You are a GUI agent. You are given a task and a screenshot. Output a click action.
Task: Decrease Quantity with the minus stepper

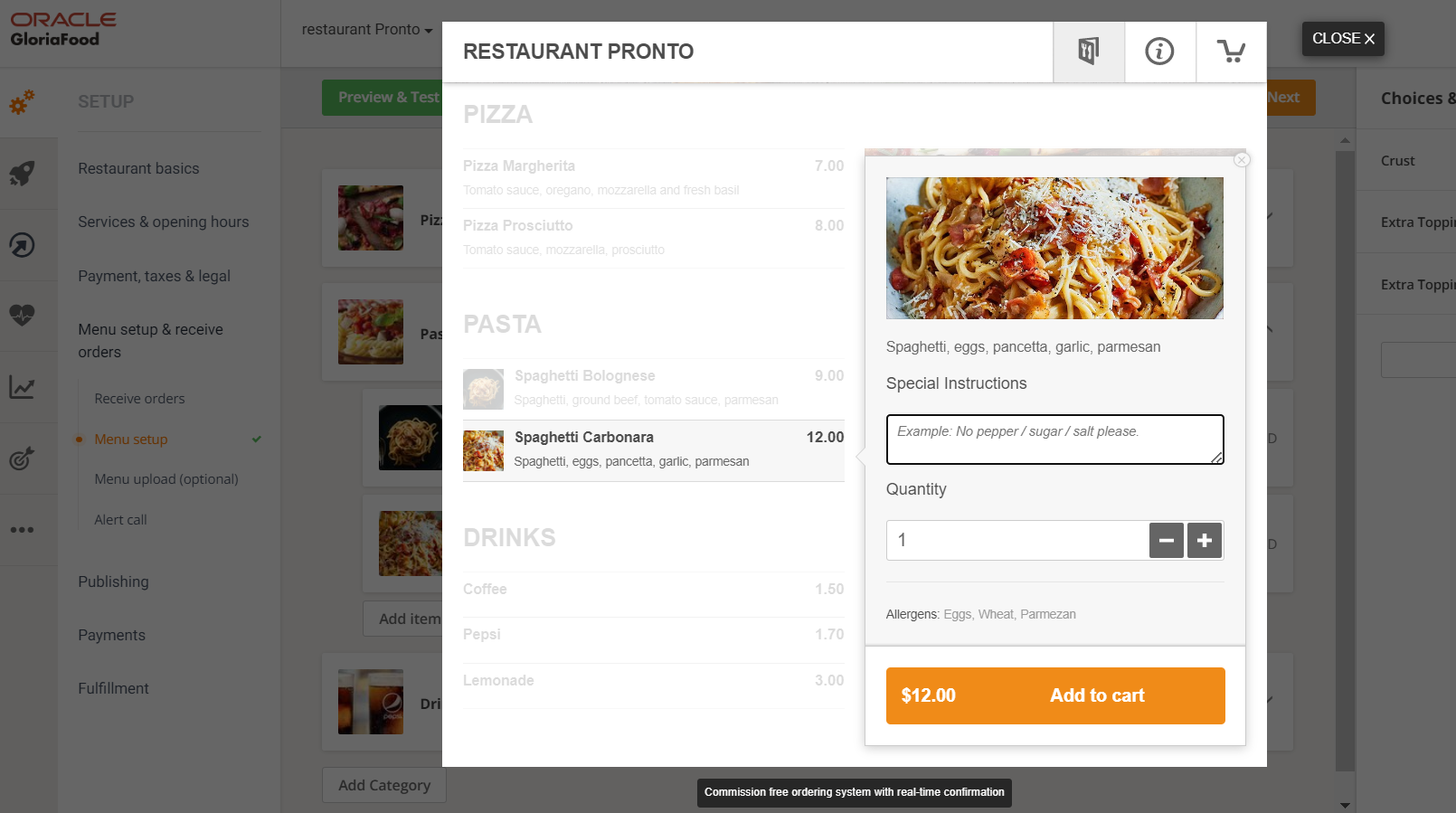tap(1166, 540)
